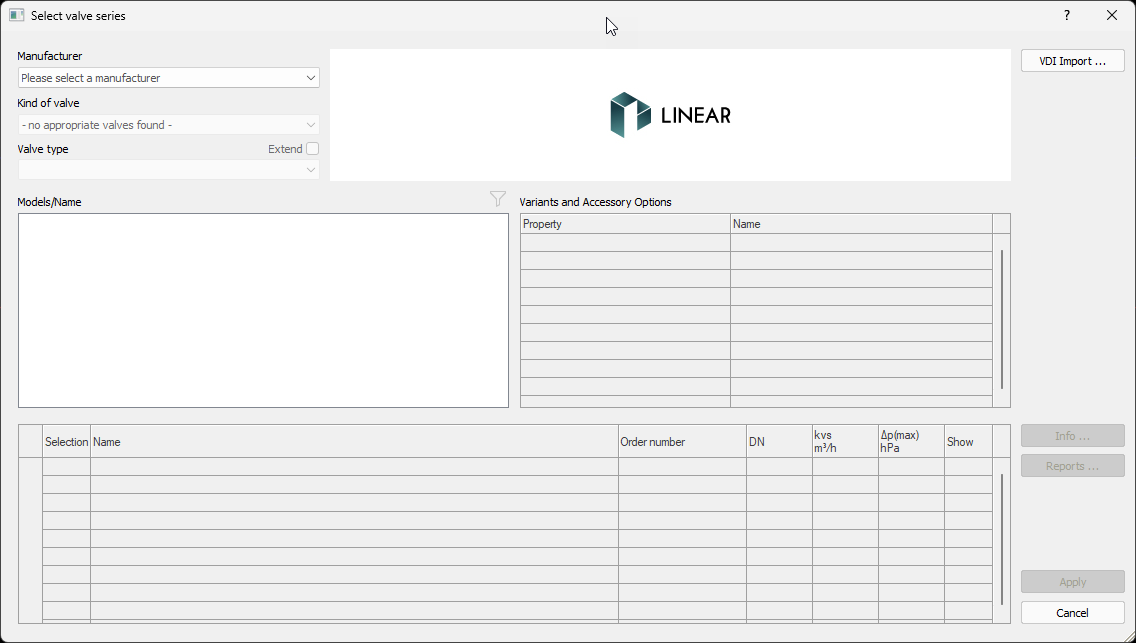Click the Δp(max) hPa column header

[x=911, y=442]
